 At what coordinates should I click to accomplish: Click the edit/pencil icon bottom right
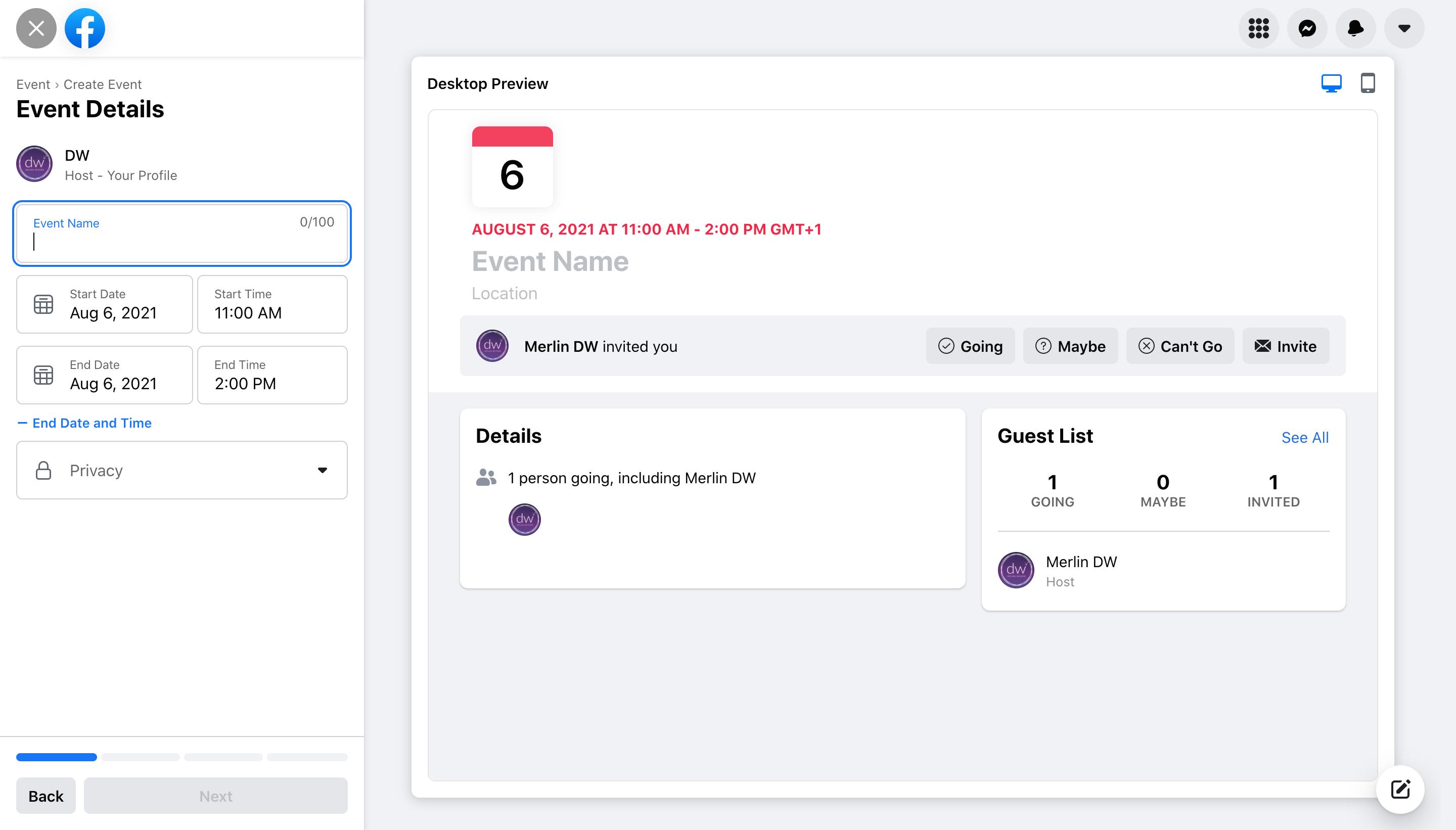(1402, 789)
